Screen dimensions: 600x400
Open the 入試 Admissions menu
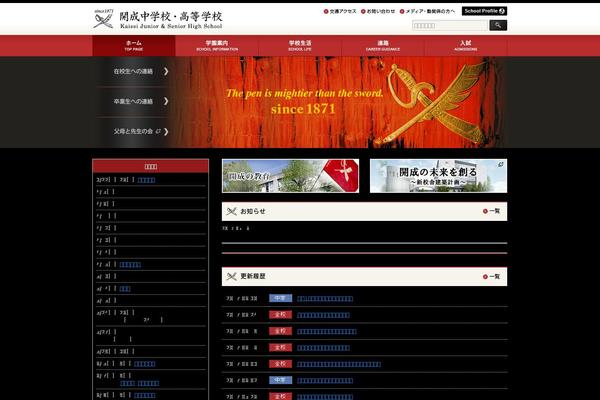(x=466, y=46)
